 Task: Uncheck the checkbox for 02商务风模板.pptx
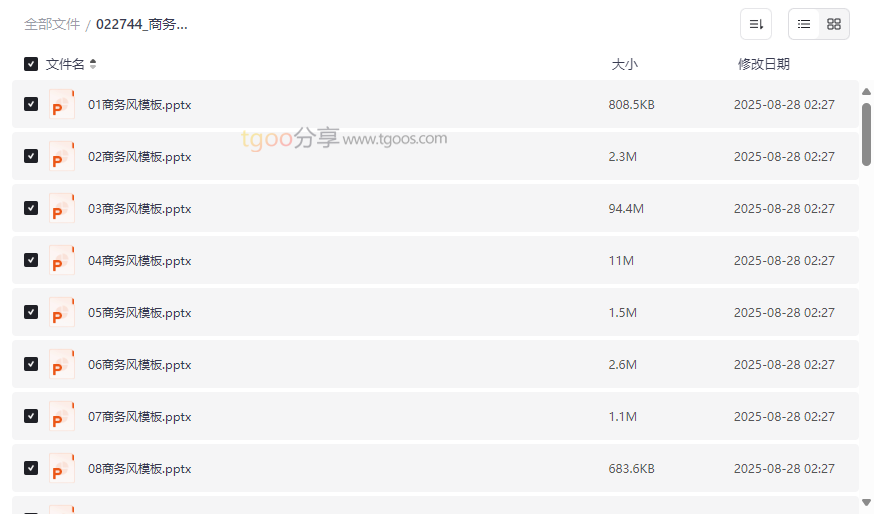click(31, 156)
